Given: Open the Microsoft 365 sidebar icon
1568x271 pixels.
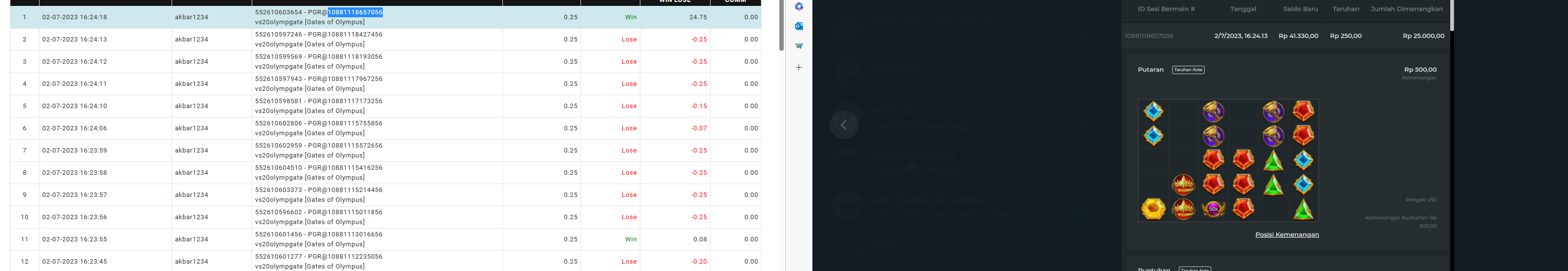Looking at the screenshot, I should (799, 6).
